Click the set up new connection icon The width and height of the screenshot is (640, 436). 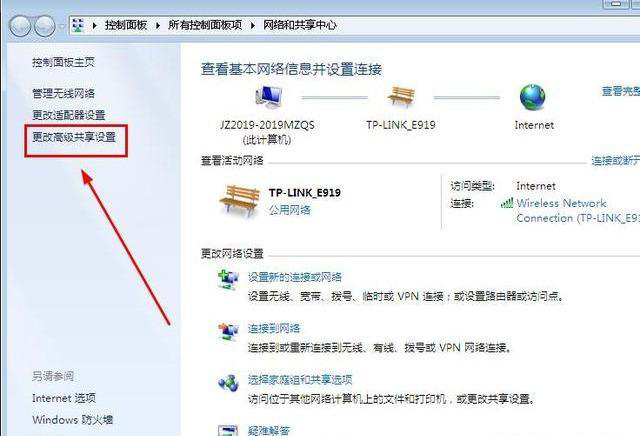228,280
